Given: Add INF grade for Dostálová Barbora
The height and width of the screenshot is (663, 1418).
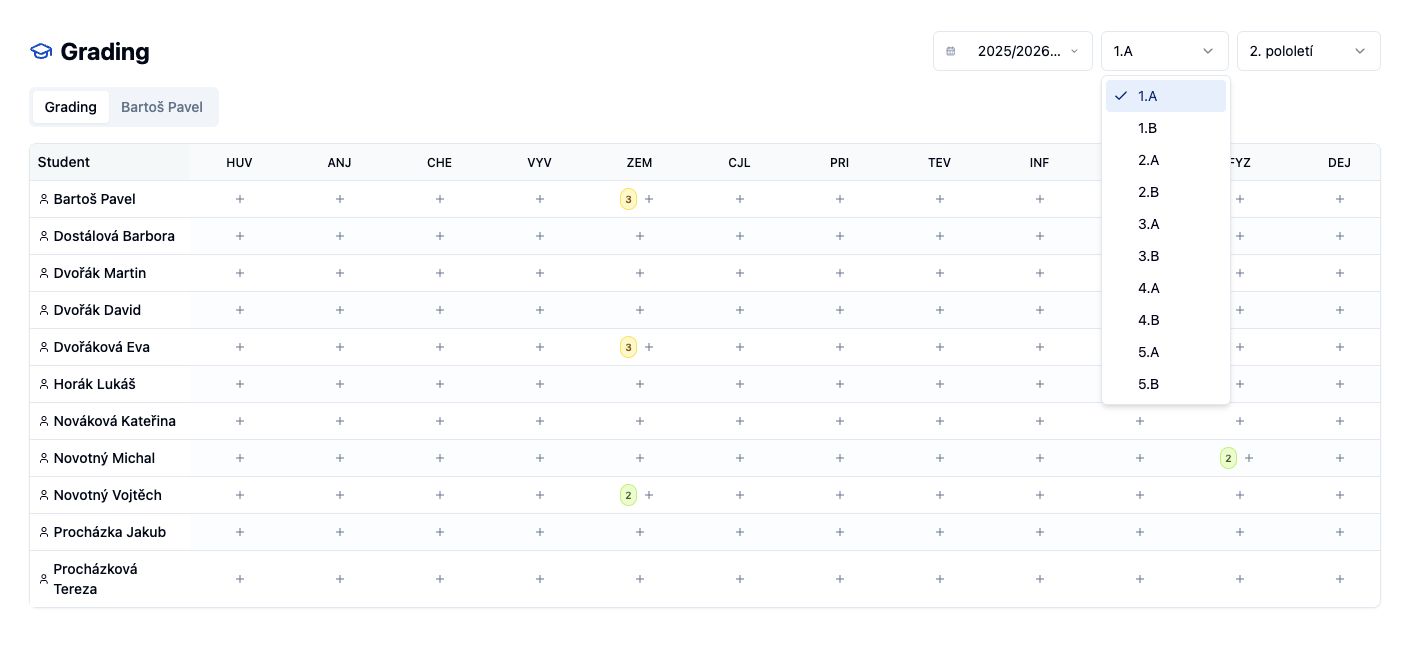Looking at the screenshot, I should 1040,236.
